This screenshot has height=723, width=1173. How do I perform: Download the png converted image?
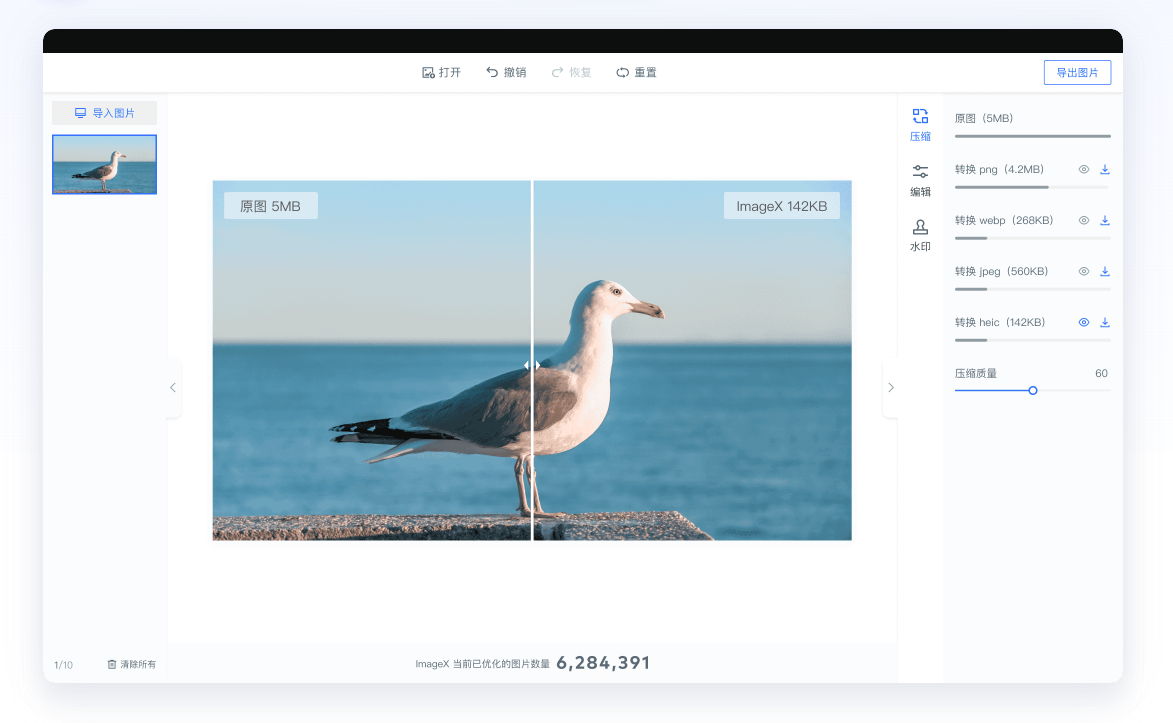click(x=1105, y=170)
